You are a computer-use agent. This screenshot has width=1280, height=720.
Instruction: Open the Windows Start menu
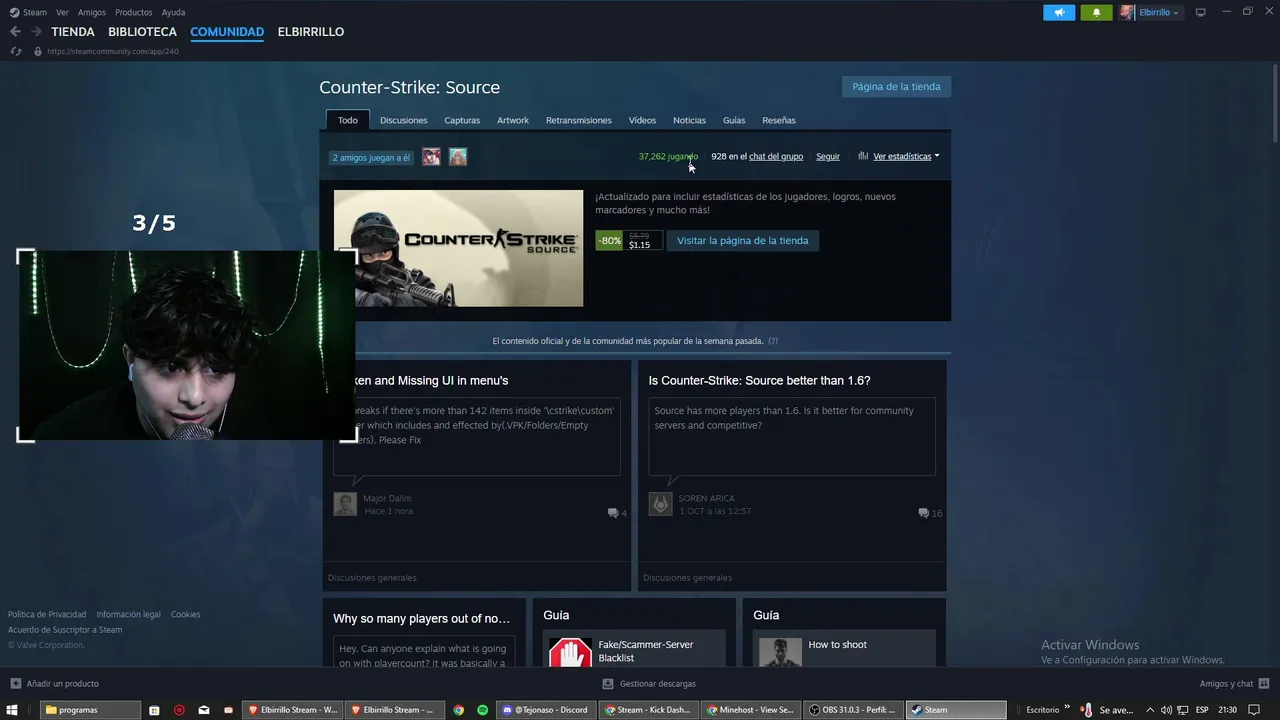13,710
